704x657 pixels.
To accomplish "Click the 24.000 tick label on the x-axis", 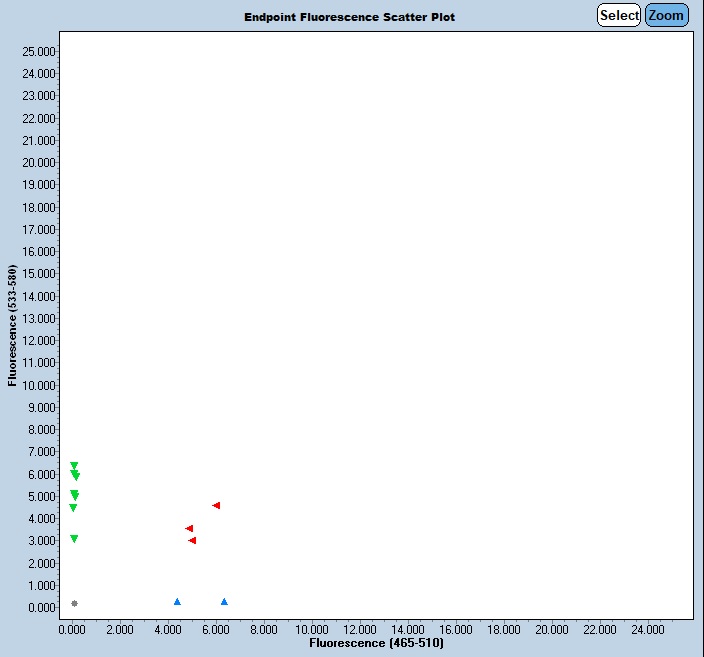I will (x=648, y=630).
